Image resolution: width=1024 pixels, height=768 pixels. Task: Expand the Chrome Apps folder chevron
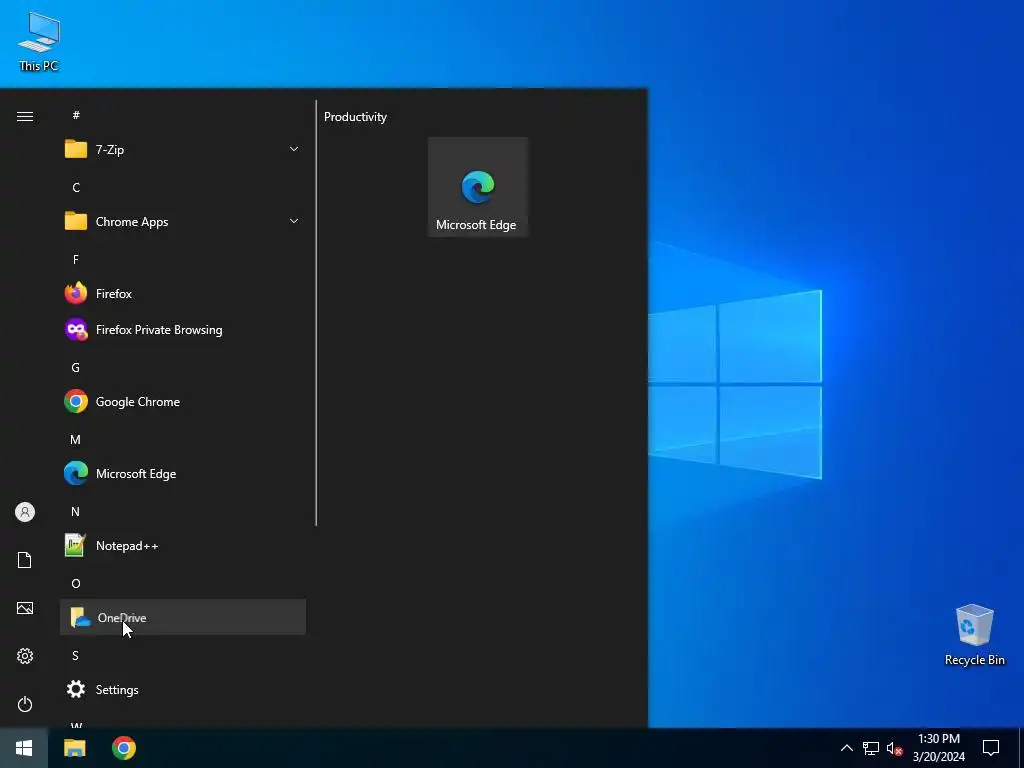coord(294,221)
